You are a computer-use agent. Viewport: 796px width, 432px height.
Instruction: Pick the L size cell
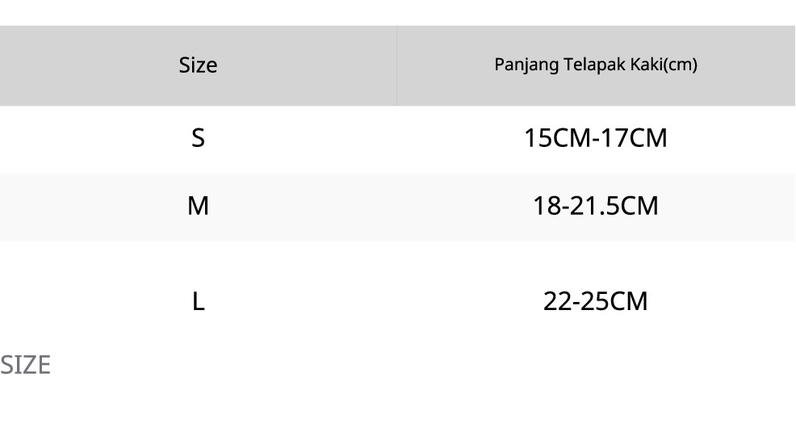(x=198, y=301)
